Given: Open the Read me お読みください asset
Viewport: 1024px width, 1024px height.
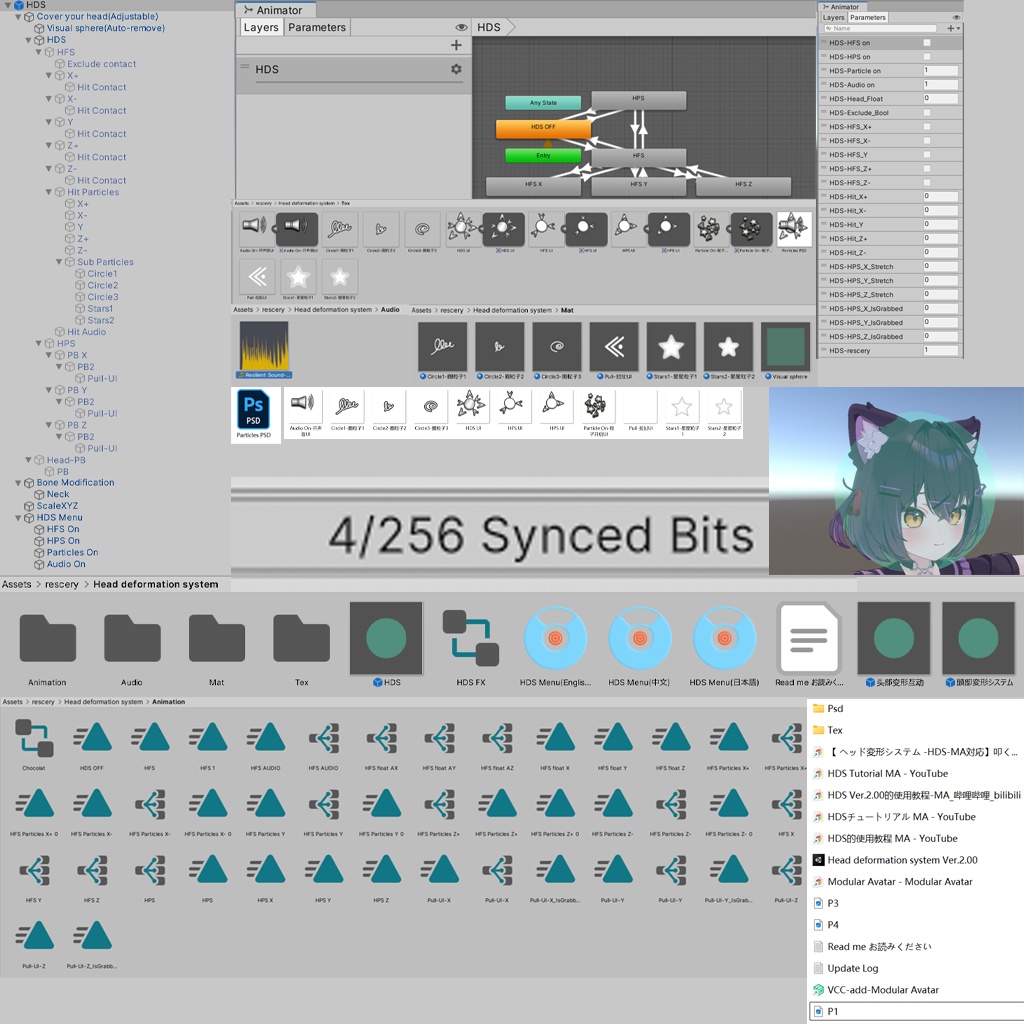Looking at the screenshot, I should (810, 640).
